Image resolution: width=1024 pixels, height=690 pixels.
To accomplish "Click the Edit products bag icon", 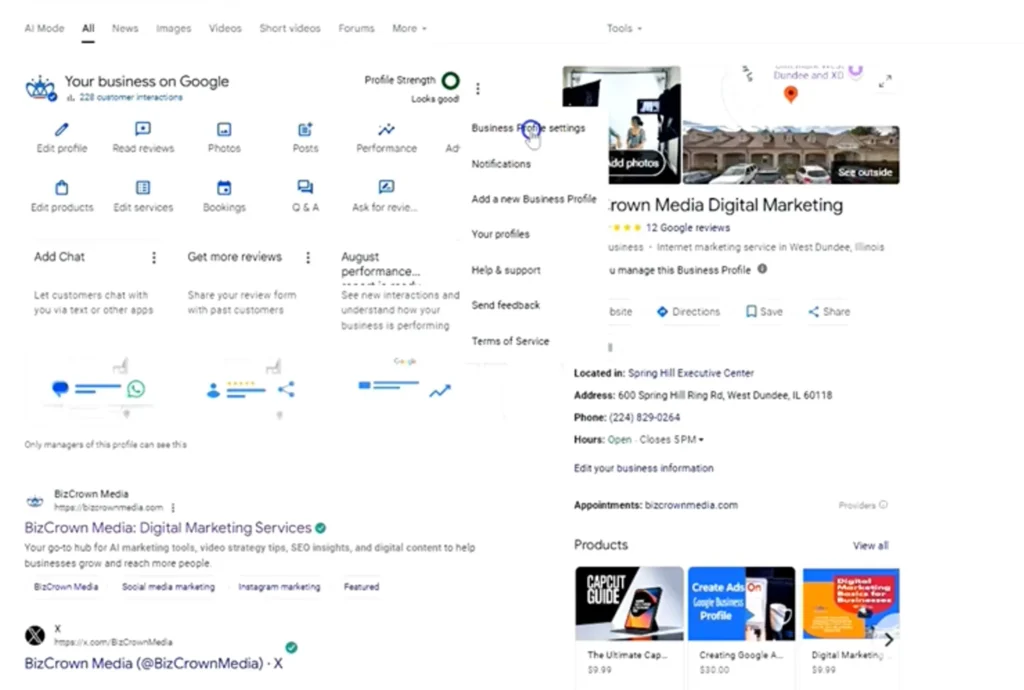I will 62,188.
